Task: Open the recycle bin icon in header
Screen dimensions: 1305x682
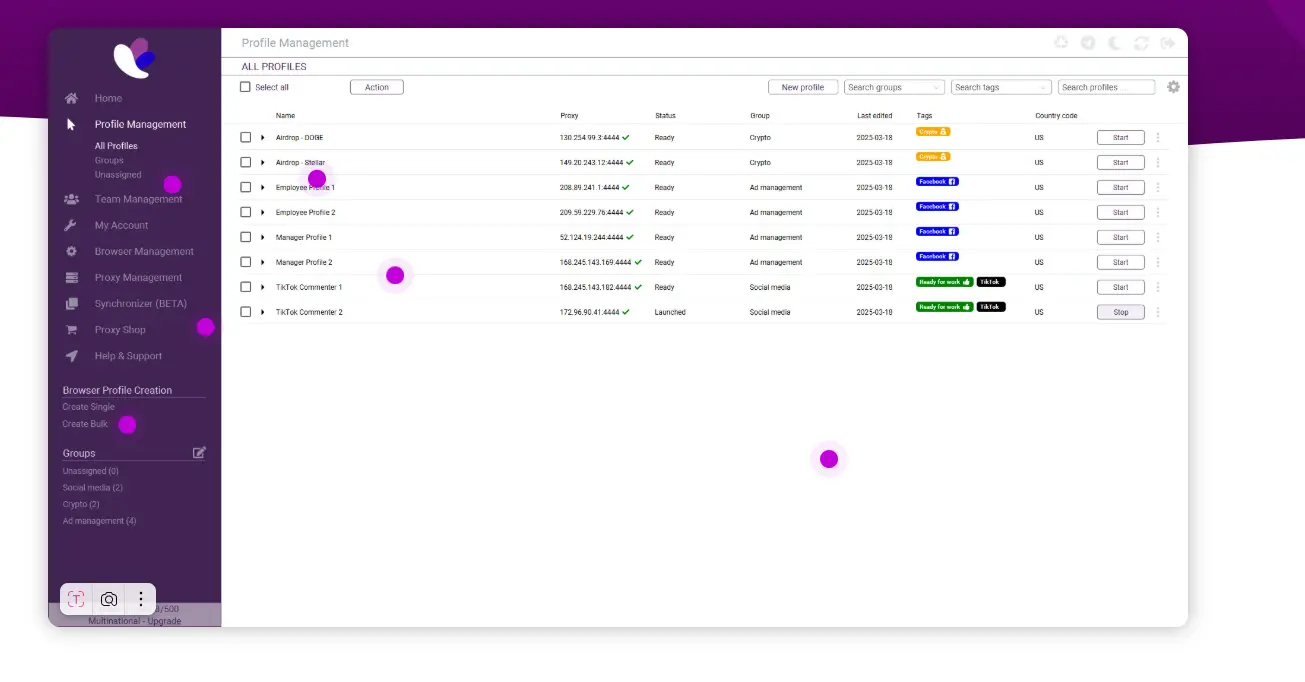Action: tap(1061, 43)
